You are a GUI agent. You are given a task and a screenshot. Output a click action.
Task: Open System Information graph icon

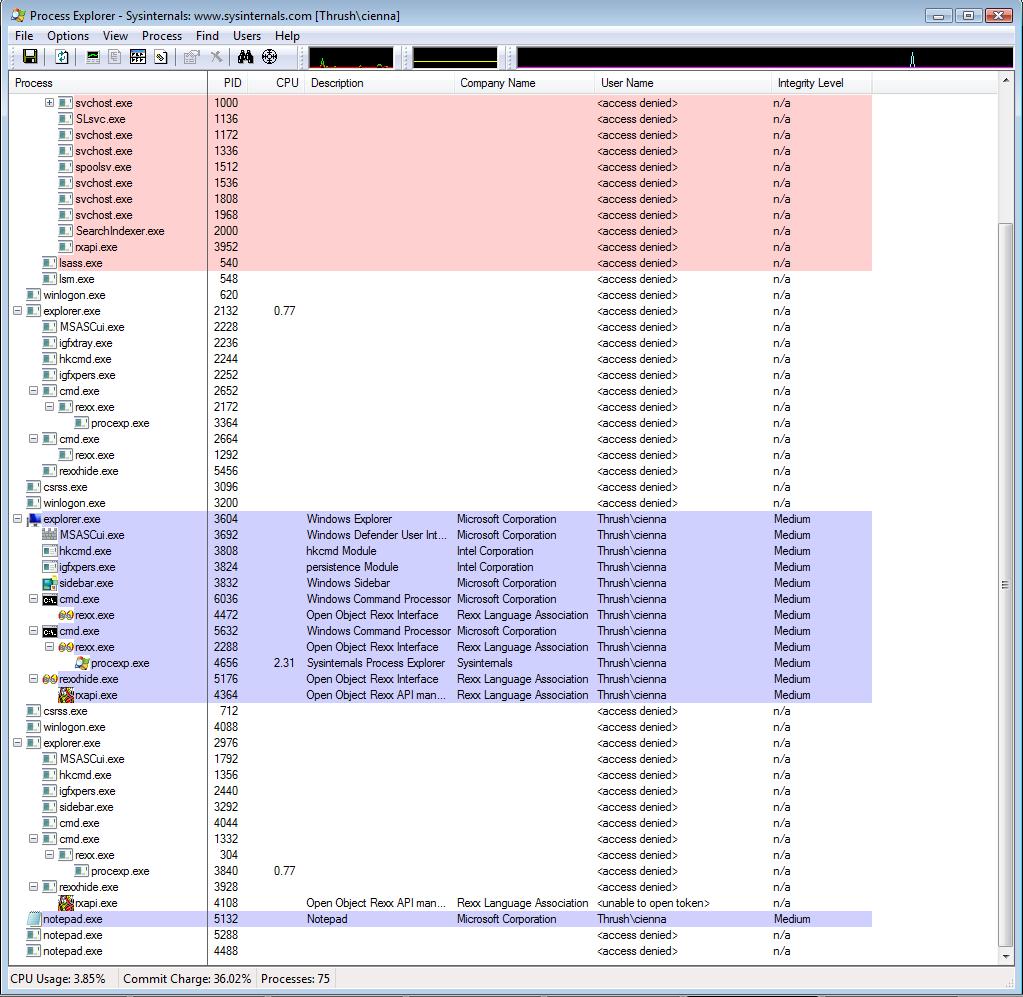[93, 57]
